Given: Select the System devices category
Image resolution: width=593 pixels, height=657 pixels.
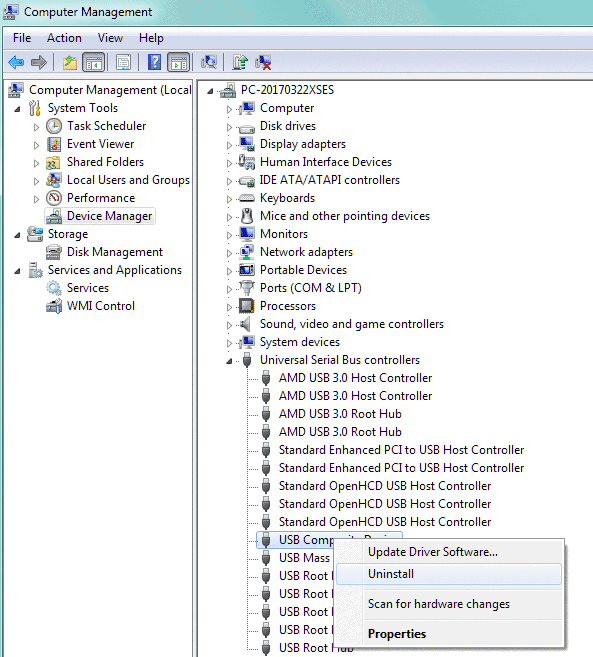Looking at the screenshot, I should point(300,342).
